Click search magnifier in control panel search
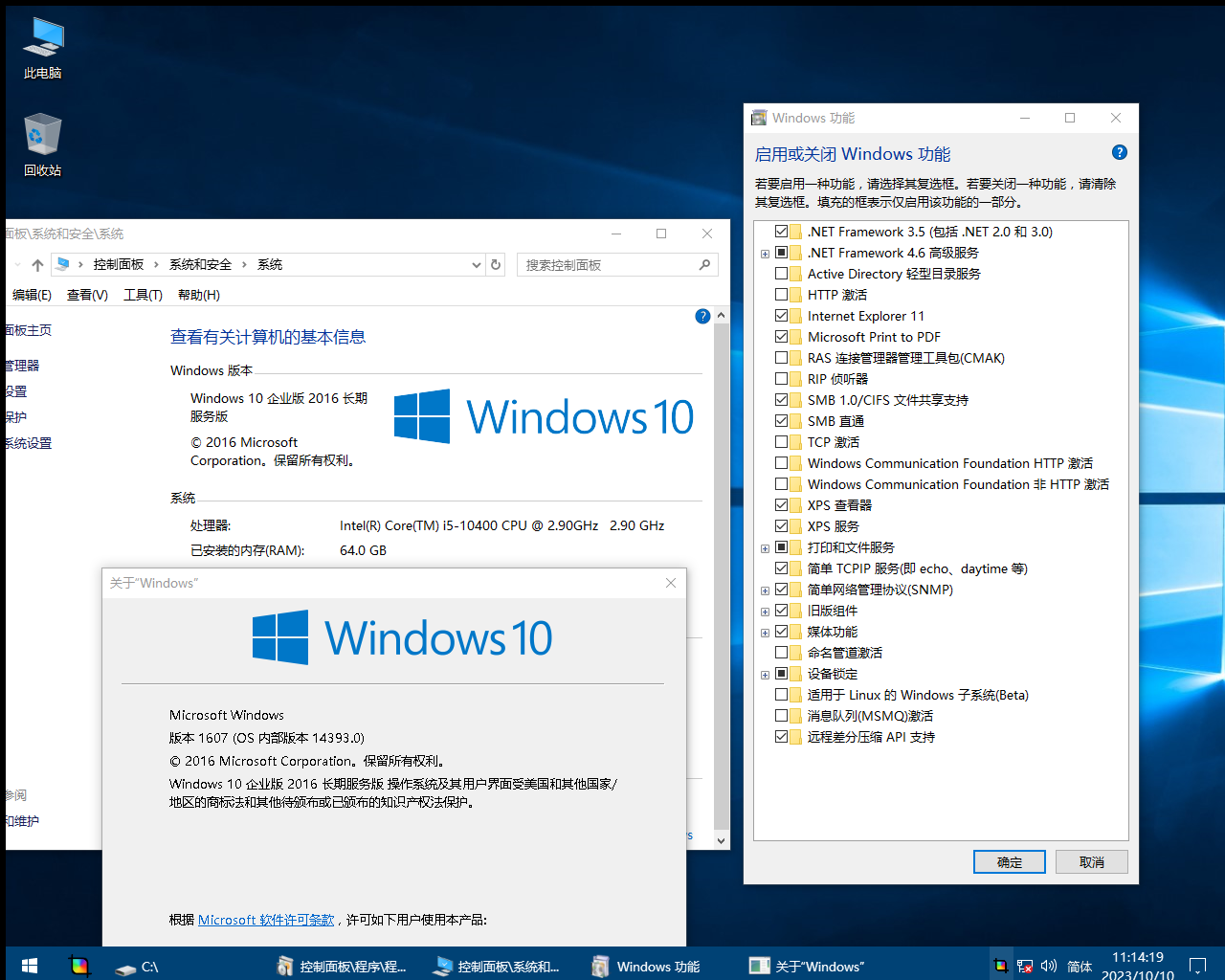The width and height of the screenshot is (1225, 980). pos(705,265)
